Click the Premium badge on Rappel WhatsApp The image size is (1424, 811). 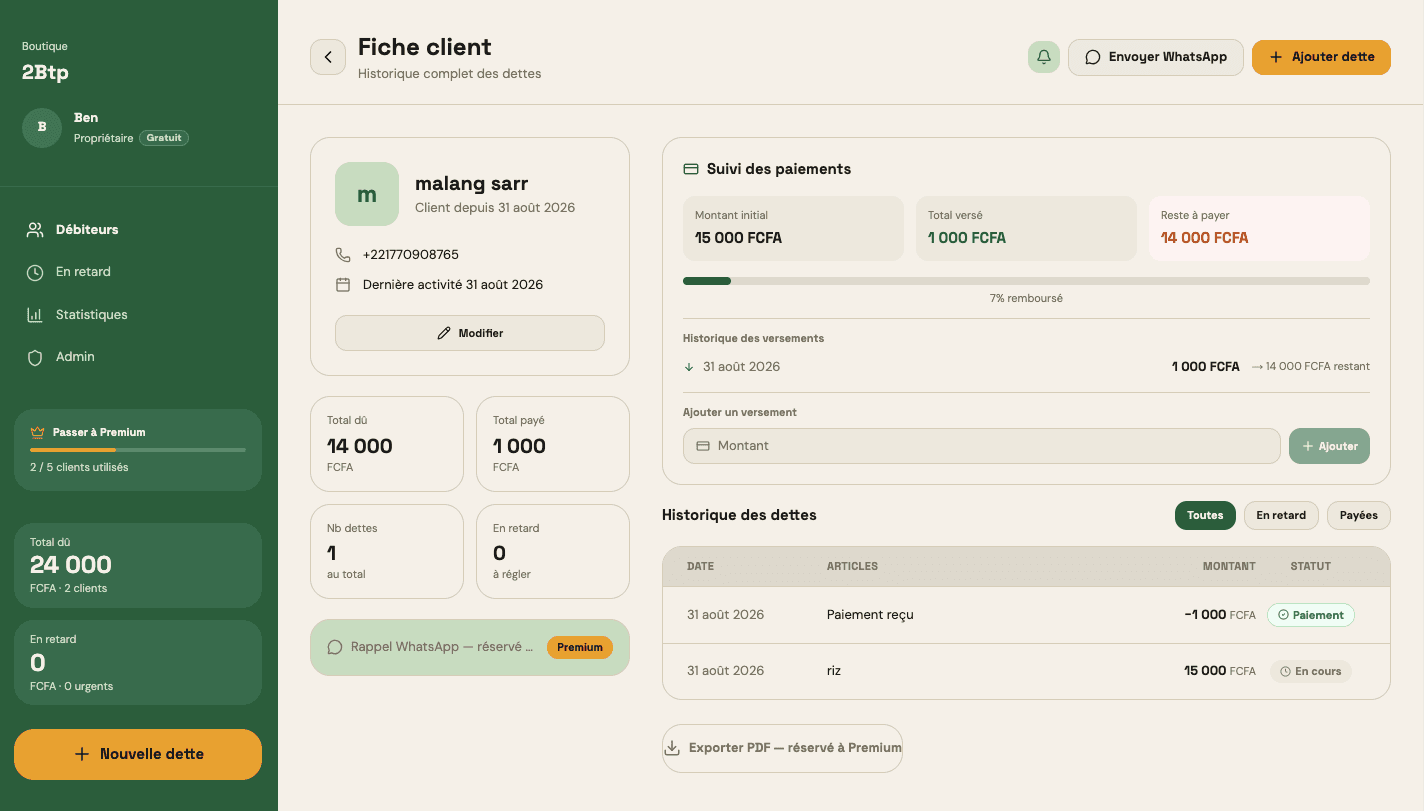tap(580, 647)
